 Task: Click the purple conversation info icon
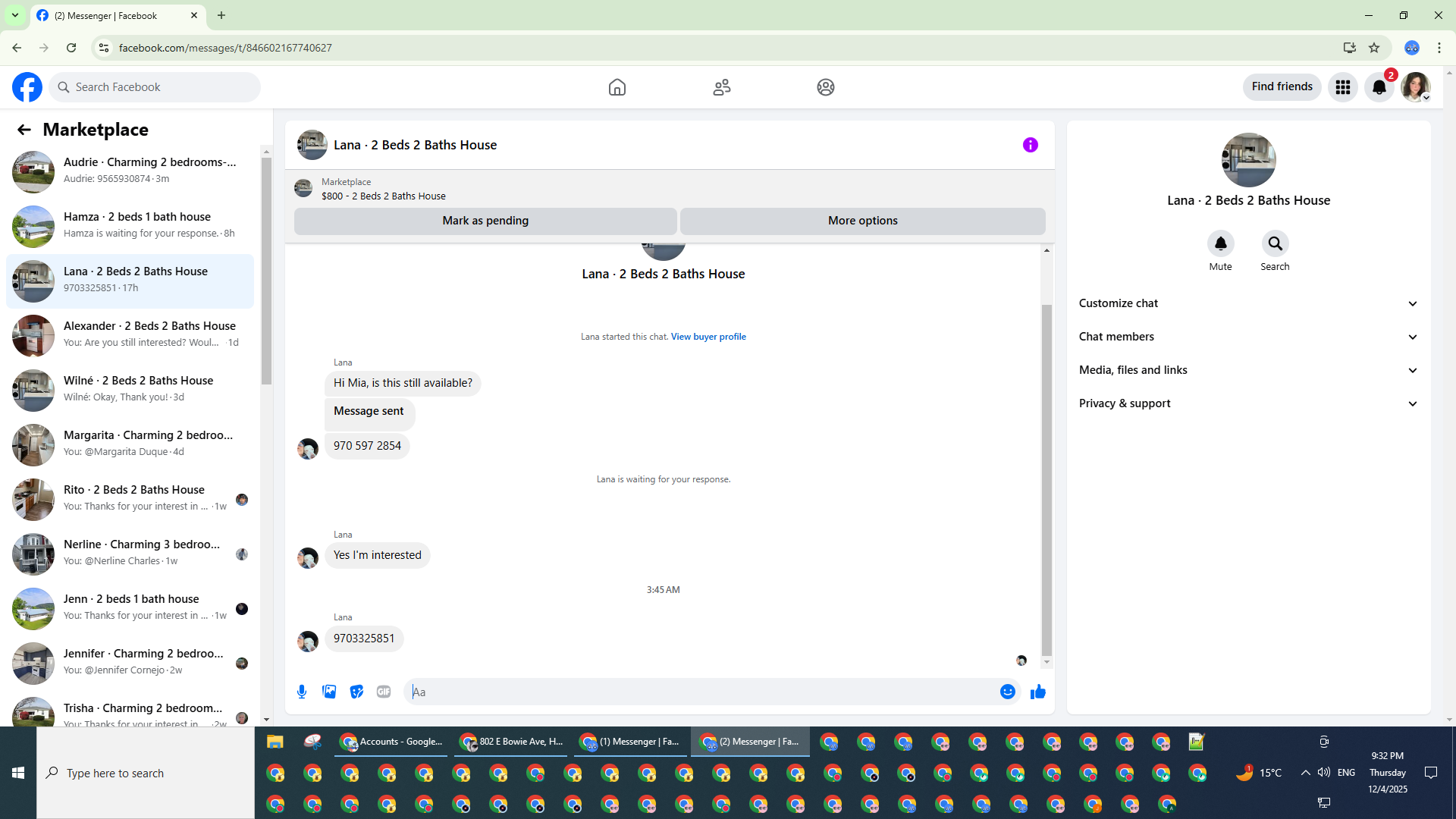click(x=1030, y=145)
